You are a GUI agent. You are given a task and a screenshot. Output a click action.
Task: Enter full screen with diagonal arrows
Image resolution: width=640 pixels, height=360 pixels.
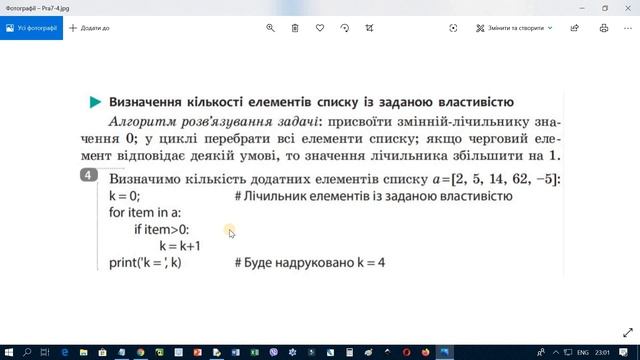tap(628, 333)
